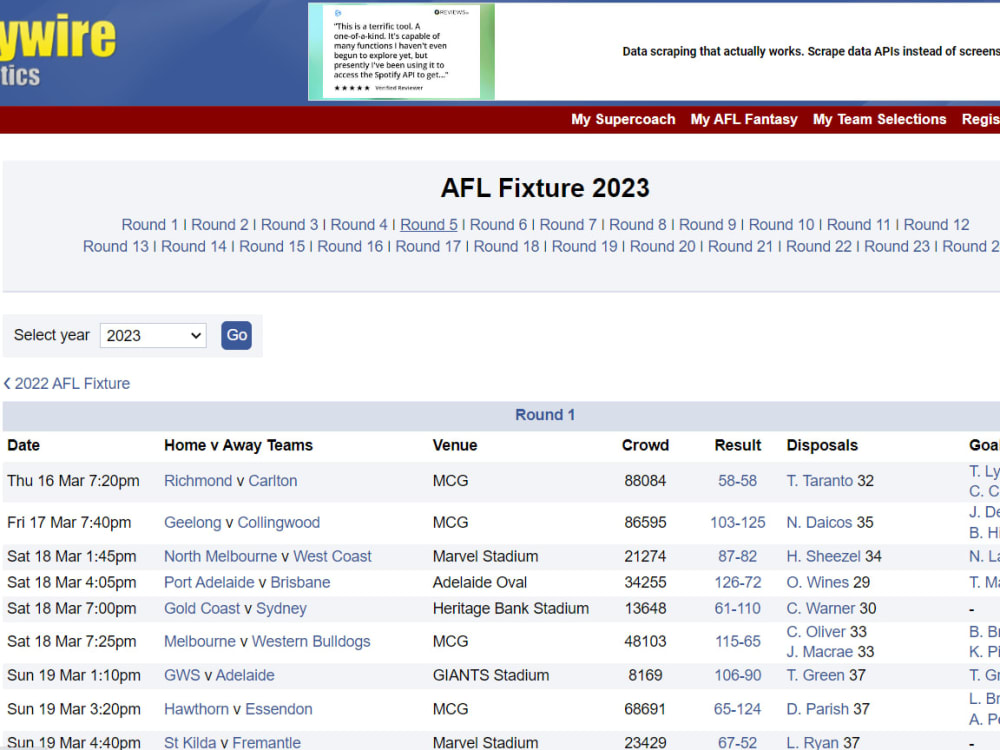
Task: Open the 58-58 match result
Action: 737,481
